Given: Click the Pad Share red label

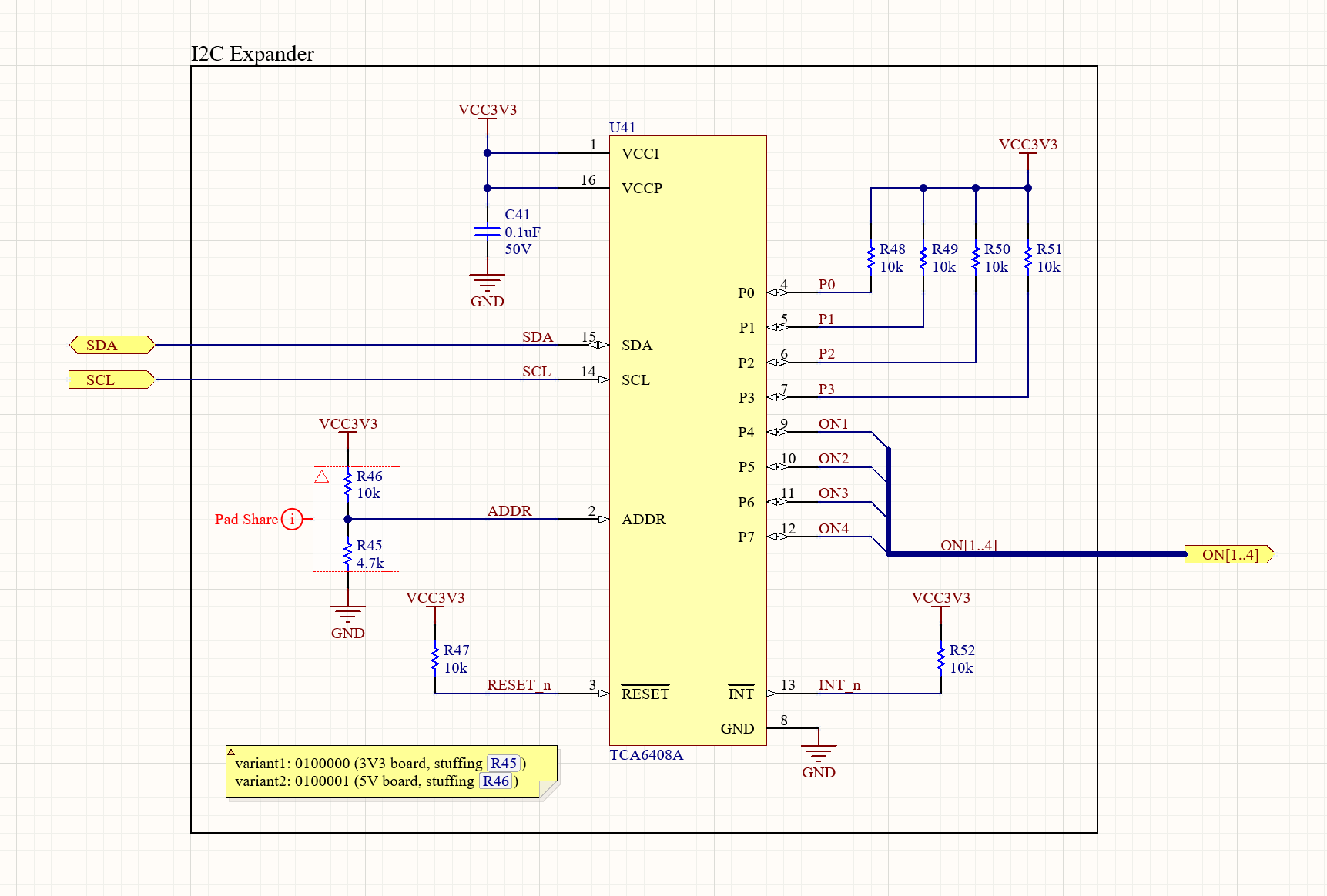Looking at the screenshot, I should 246,520.
